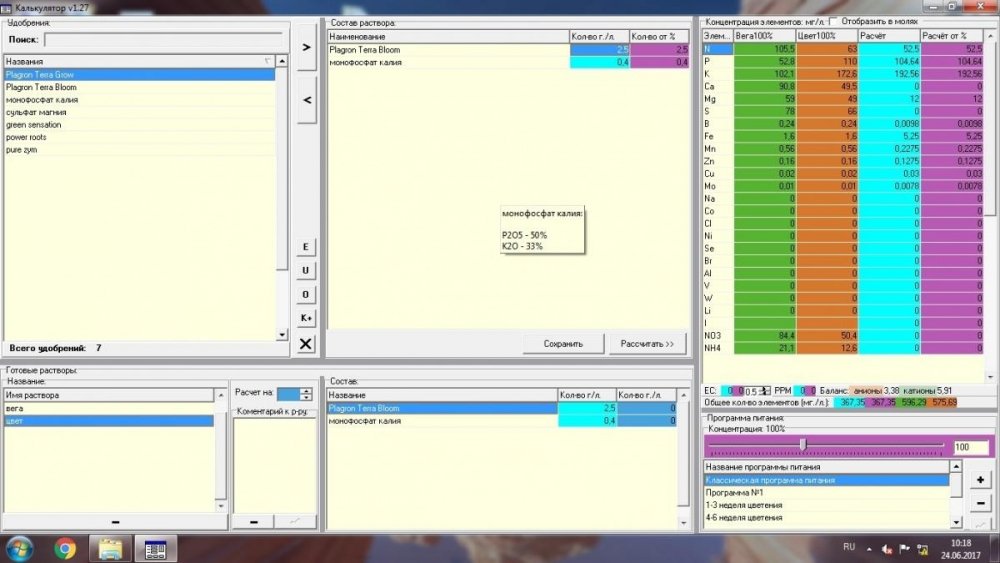Image resolution: width=1000 pixels, height=563 pixels.
Task: Click the remove-from-solution left arrow button
Action: [x=307, y=100]
